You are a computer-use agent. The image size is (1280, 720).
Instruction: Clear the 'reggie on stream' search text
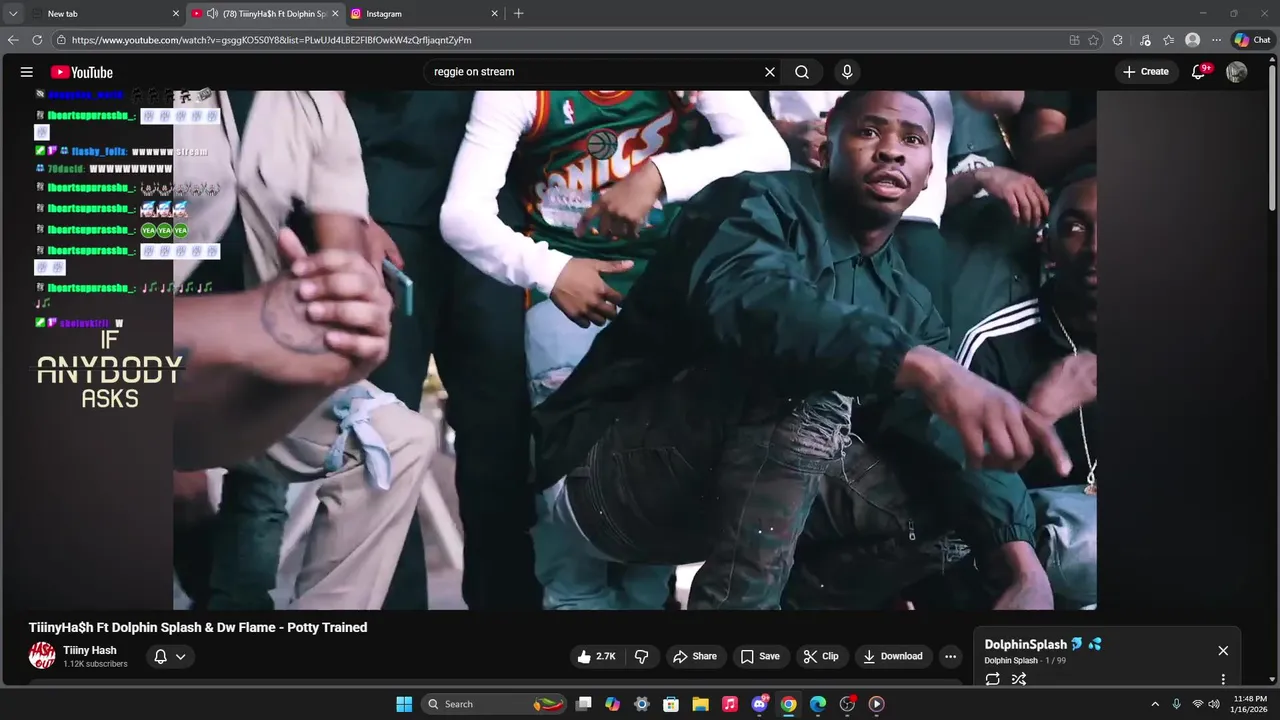tap(770, 72)
